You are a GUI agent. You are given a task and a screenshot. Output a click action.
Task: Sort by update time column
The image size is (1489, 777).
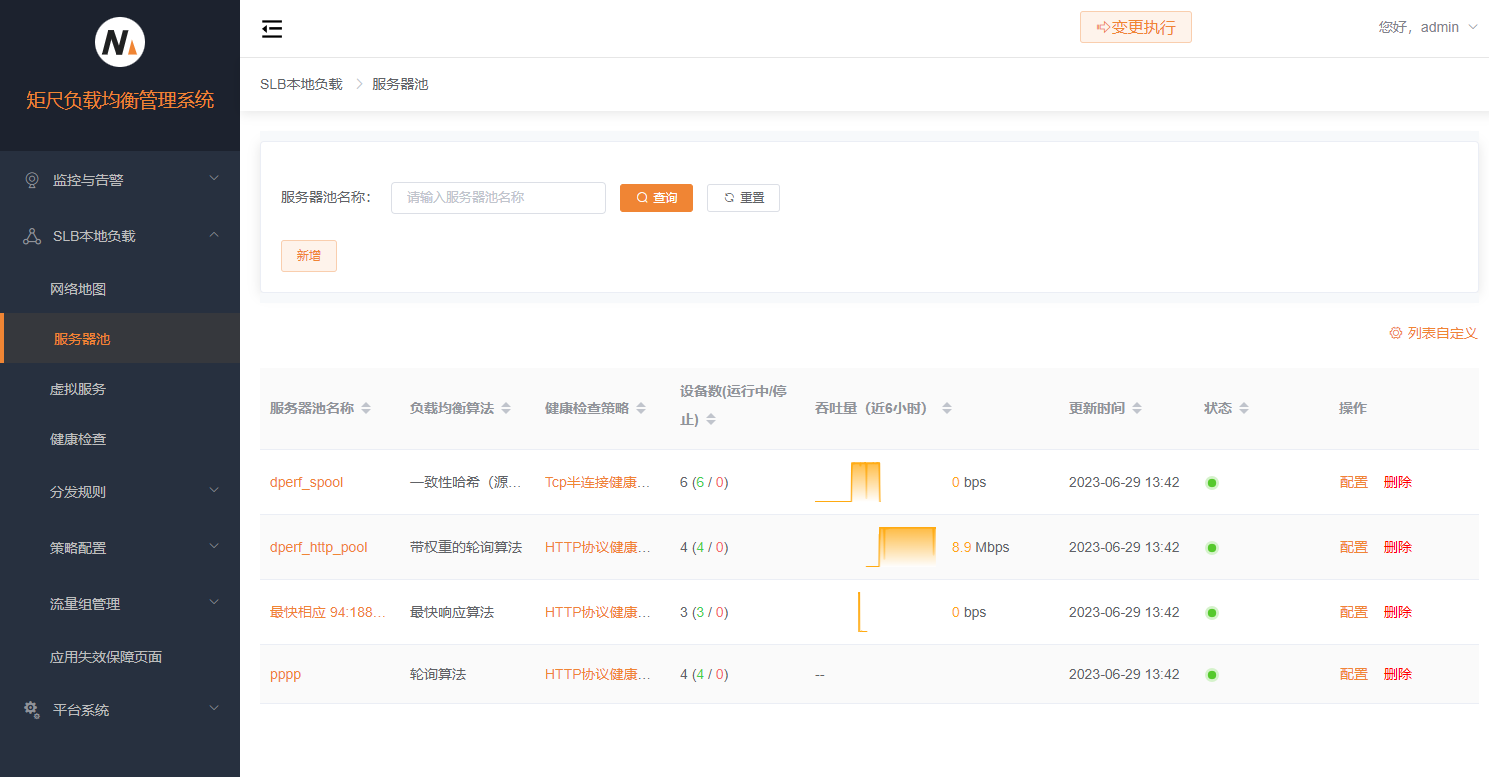(x=1137, y=409)
